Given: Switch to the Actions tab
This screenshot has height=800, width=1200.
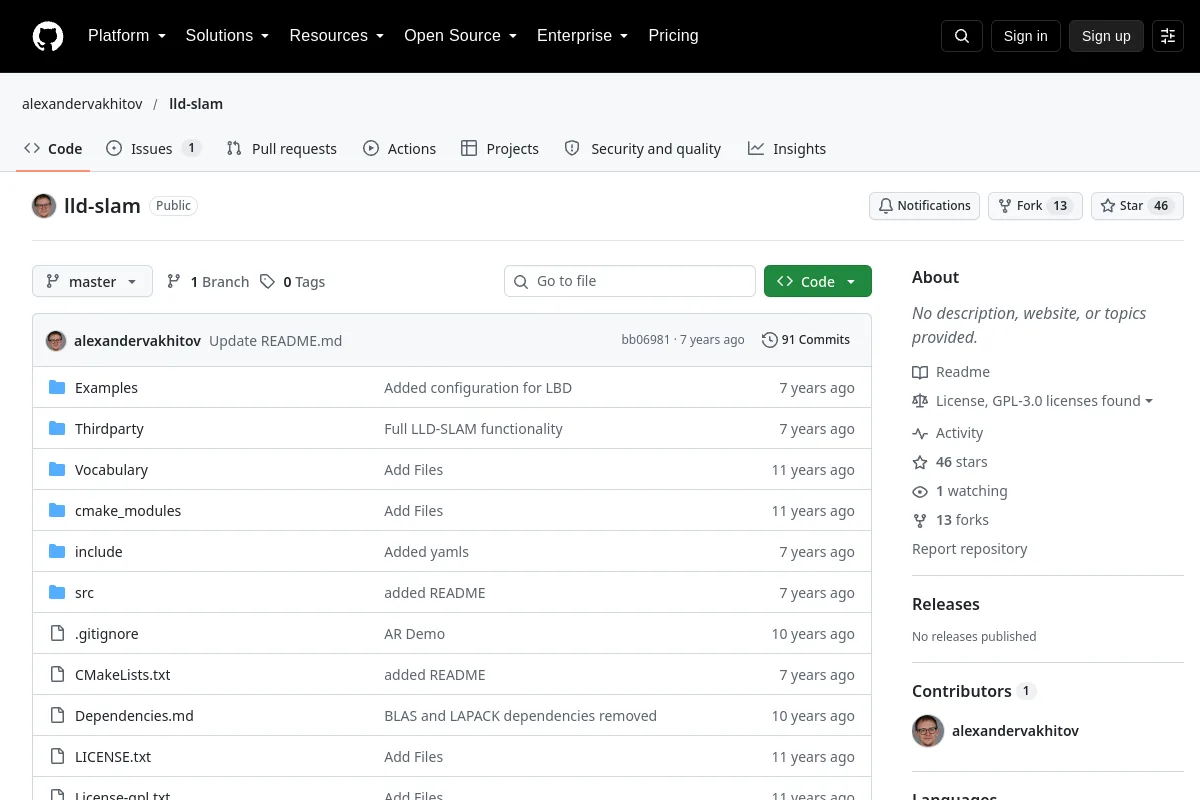Looking at the screenshot, I should [399, 149].
